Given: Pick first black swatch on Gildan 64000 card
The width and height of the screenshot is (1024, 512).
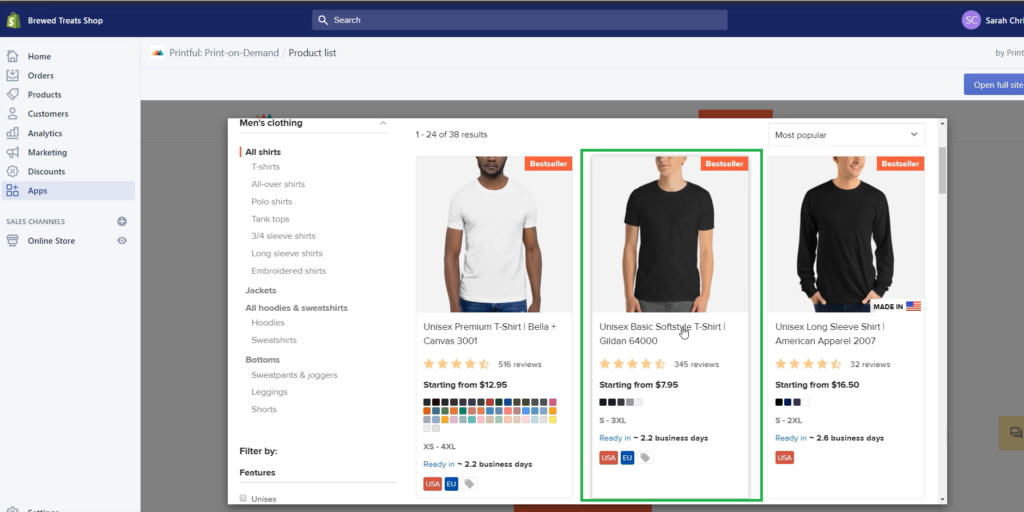Looking at the screenshot, I should coord(603,402).
